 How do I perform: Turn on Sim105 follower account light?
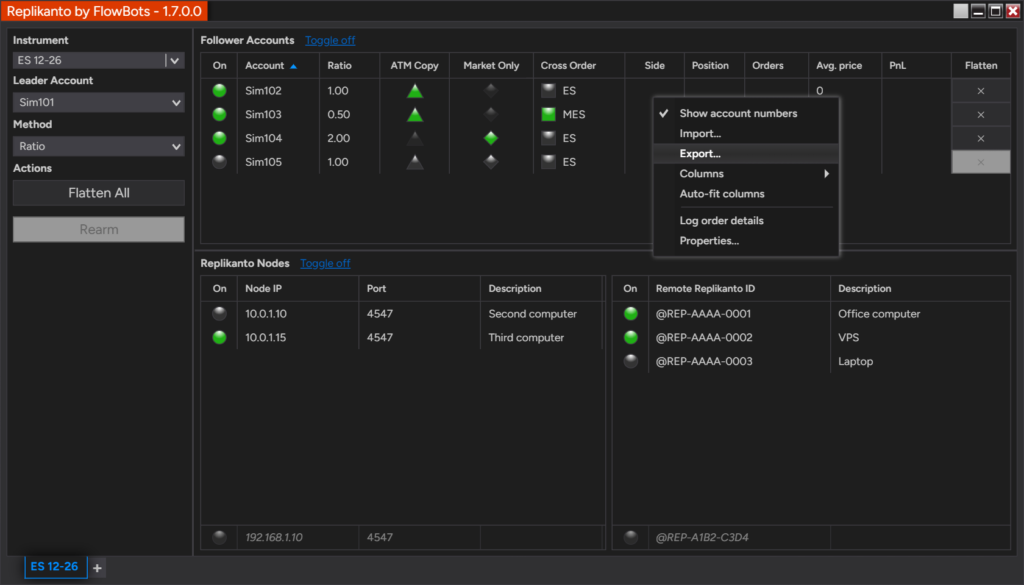click(219, 162)
